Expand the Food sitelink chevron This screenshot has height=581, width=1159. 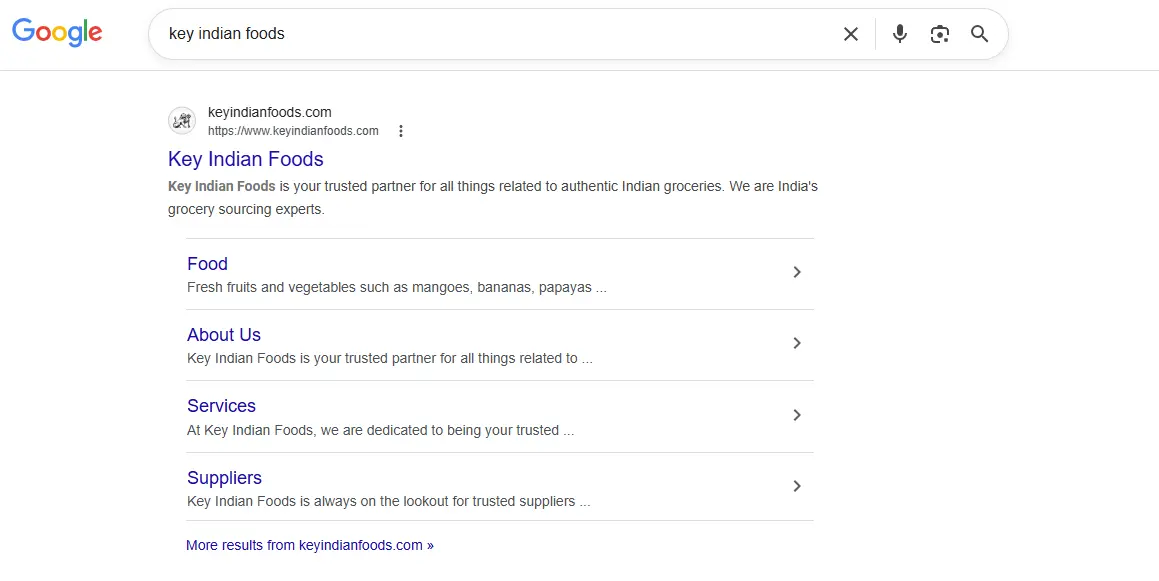[x=797, y=272]
